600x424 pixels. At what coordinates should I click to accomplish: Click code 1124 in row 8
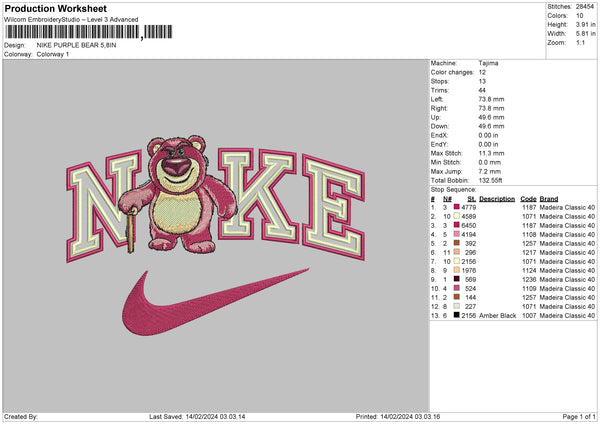529,271
